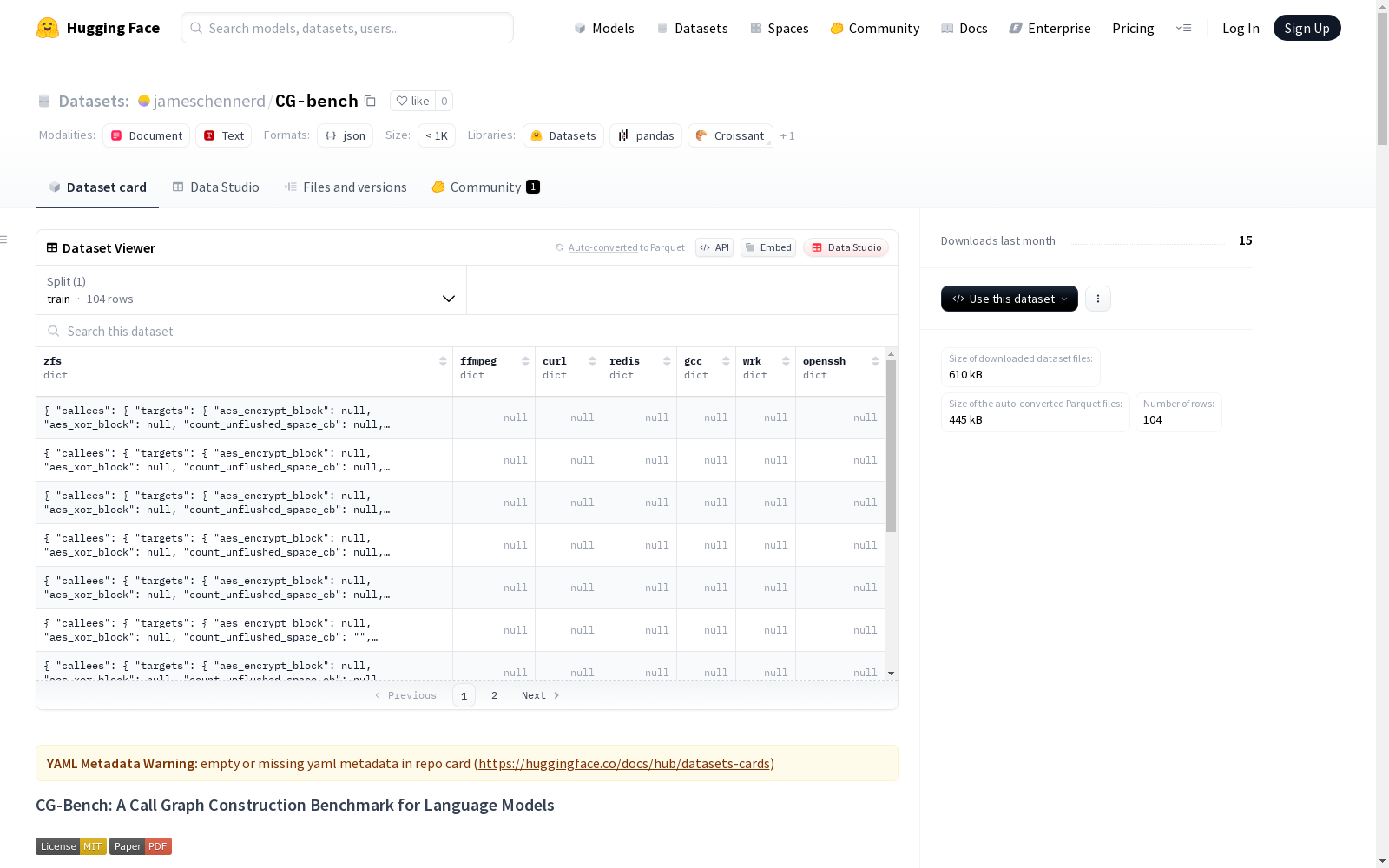
Task: Click the Datasets: breadcrumb label
Action: tap(93, 101)
